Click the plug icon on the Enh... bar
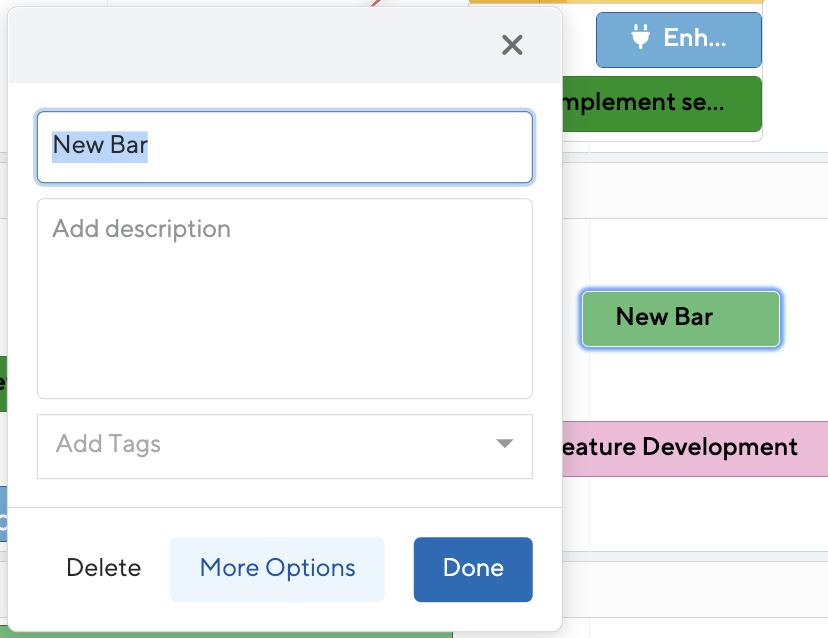The height and width of the screenshot is (638, 828). (641, 36)
